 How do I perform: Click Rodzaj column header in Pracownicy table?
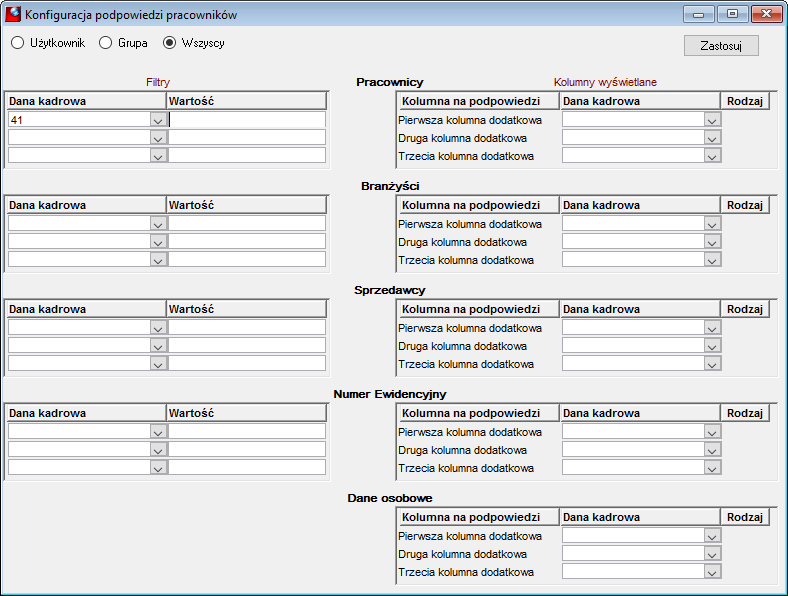coord(745,101)
